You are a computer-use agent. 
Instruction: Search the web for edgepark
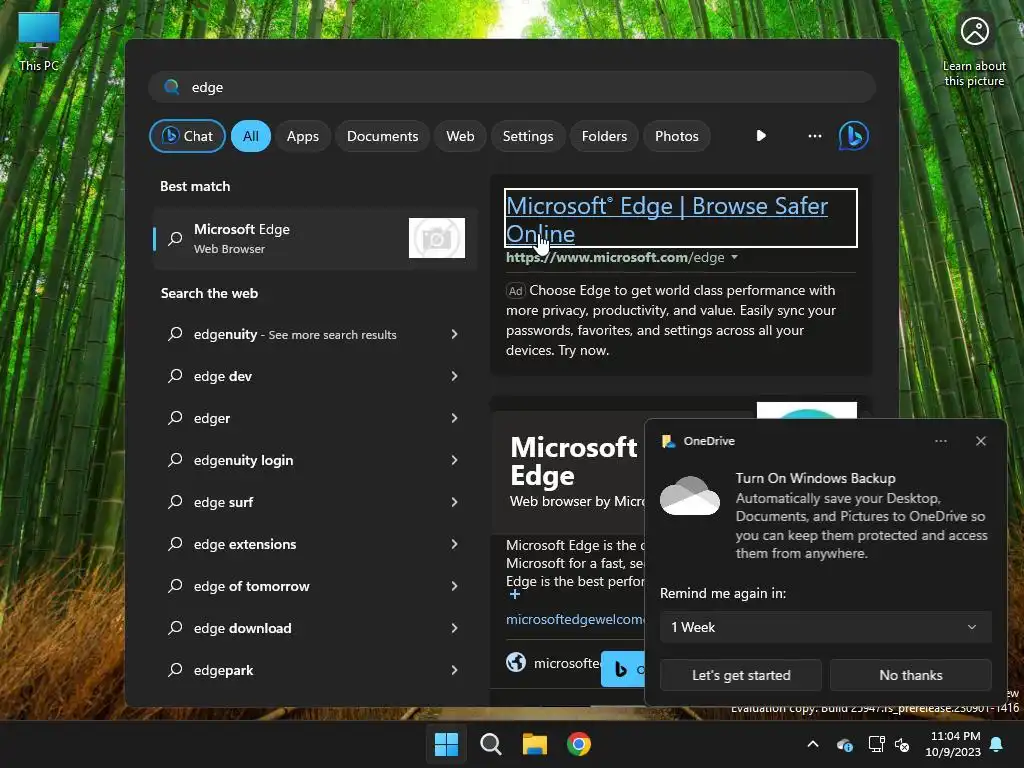[315, 670]
